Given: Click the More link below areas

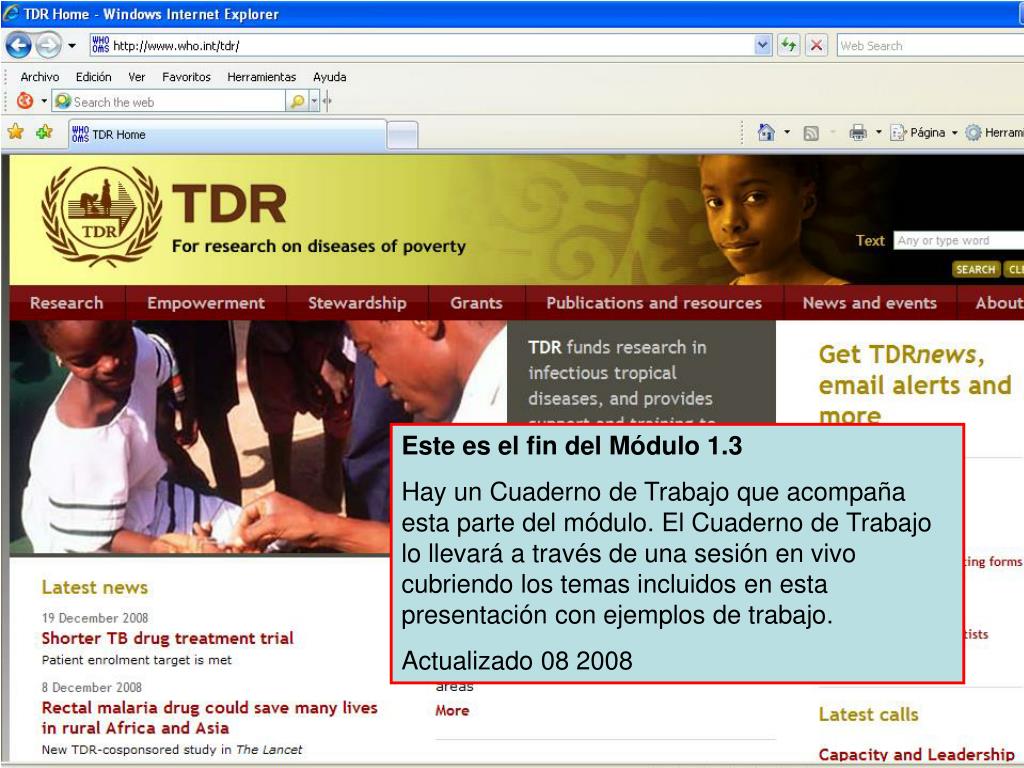Looking at the screenshot, I should pos(452,711).
